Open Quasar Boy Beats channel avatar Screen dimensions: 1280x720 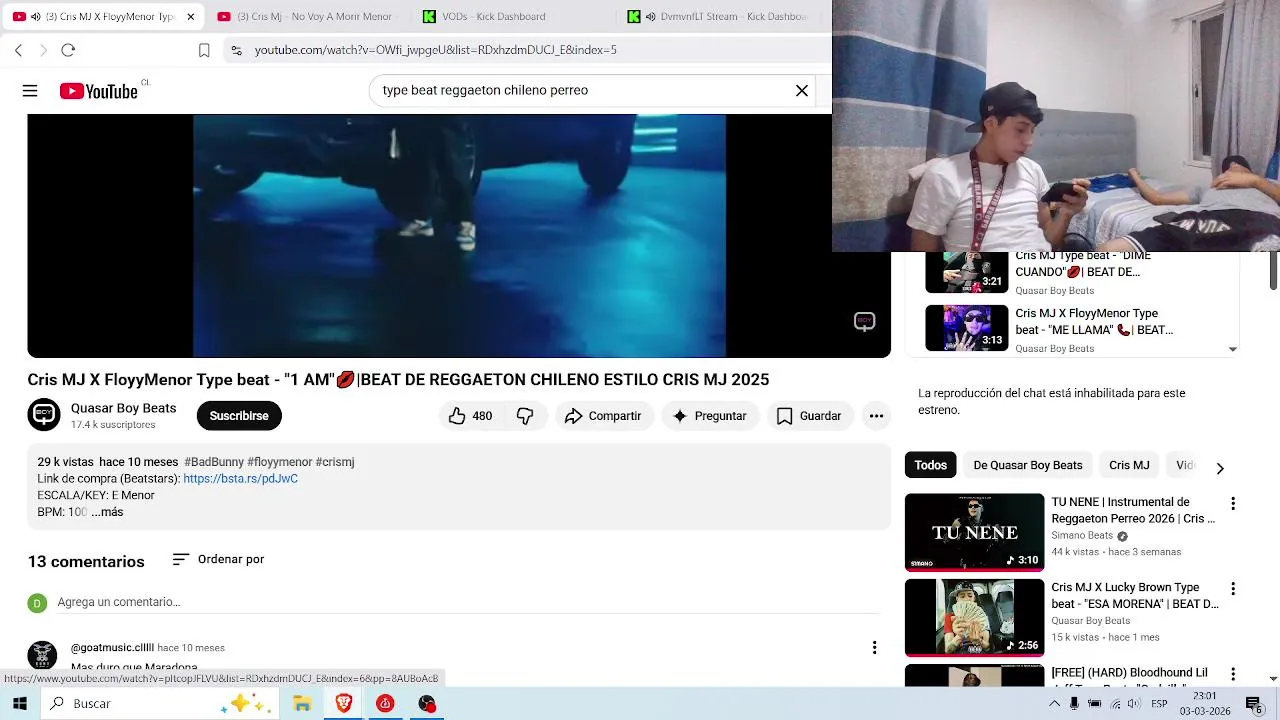(44, 415)
